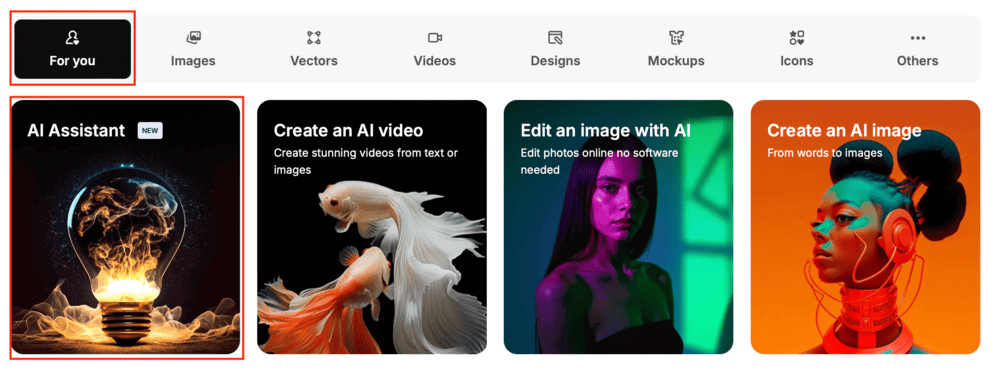Click the Images photo stack icon

tap(193, 38)
